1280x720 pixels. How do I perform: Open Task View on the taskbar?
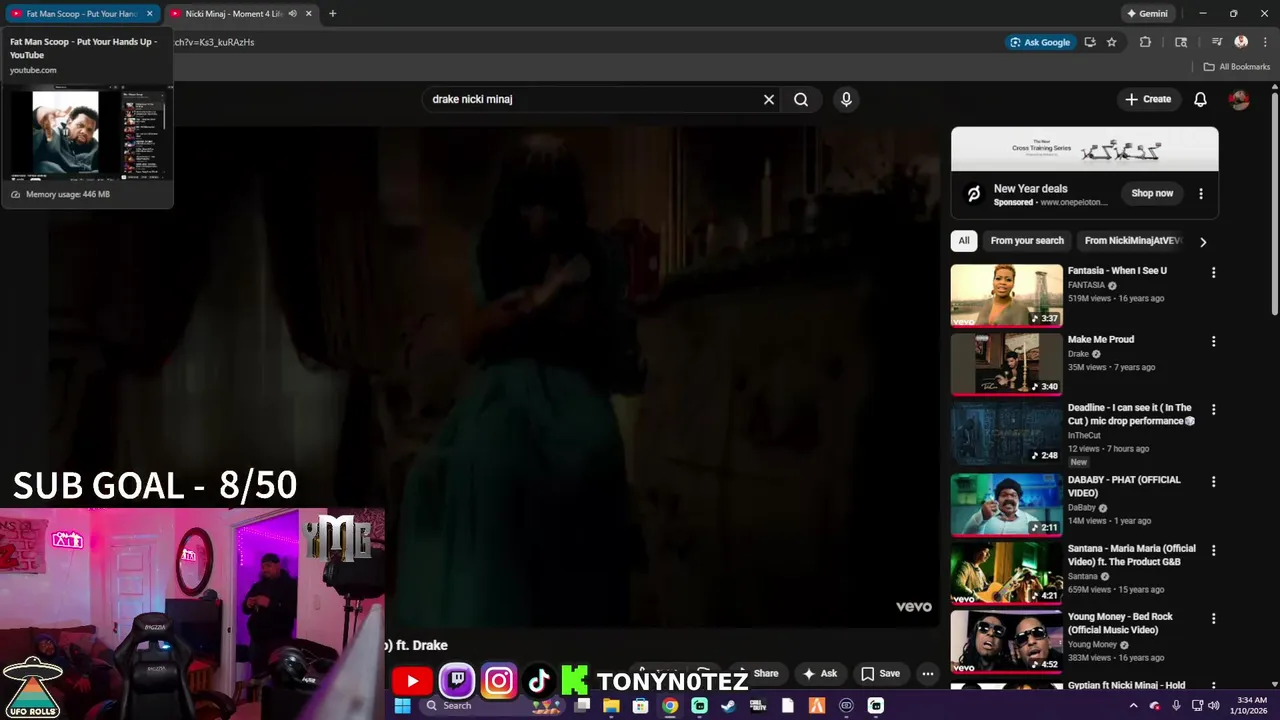point(582,705)
